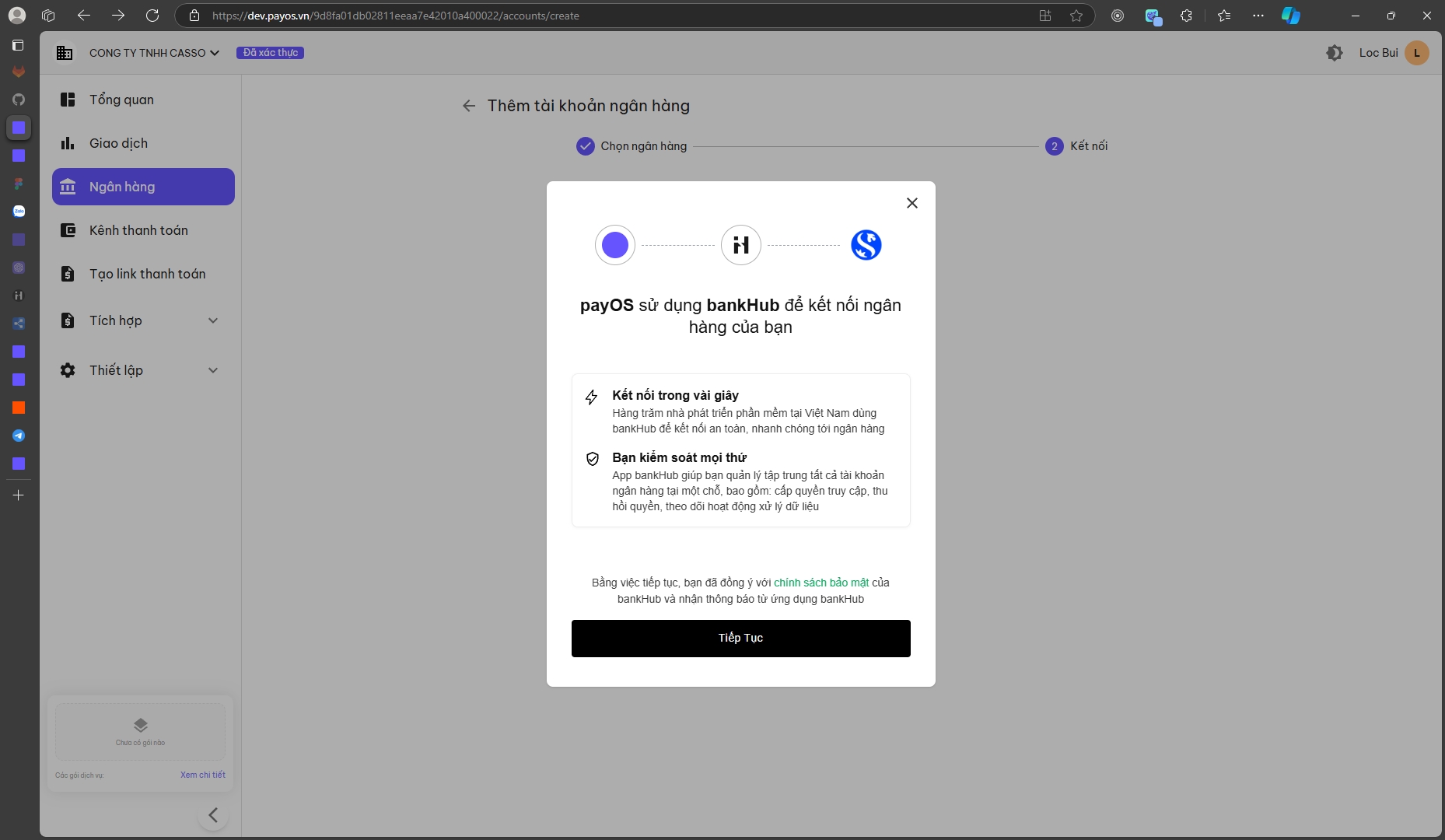Click the tab actions menu icon
Screen dimensions: 1445x840
pos(19,45)
